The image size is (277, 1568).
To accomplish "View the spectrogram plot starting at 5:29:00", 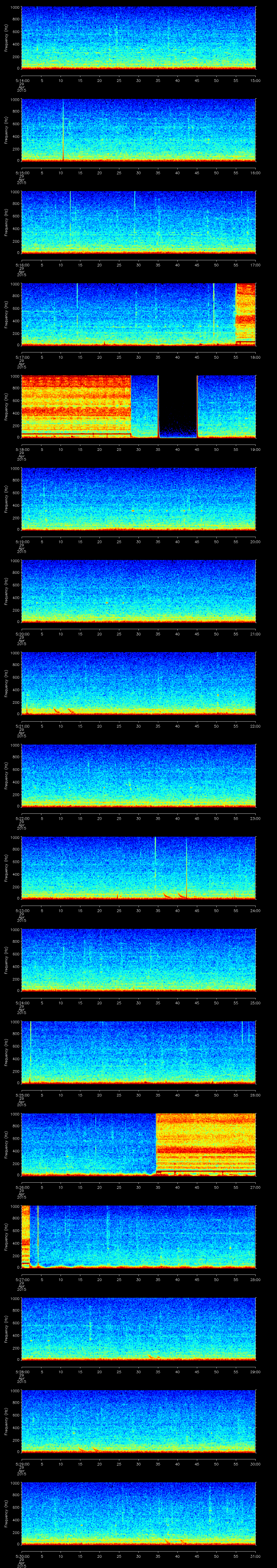I will (138, 1421).
